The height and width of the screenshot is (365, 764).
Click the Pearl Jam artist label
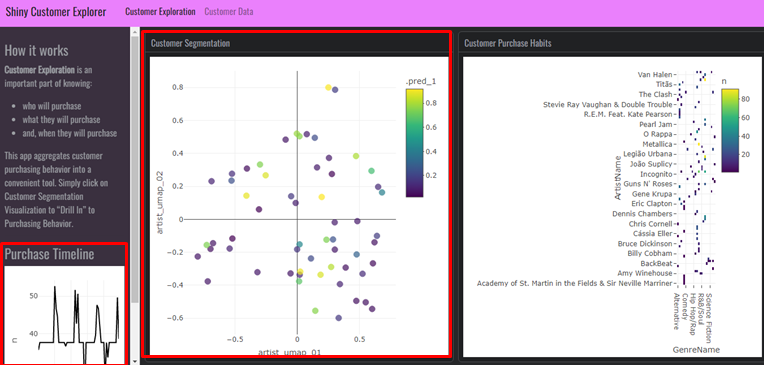coord(656,124)
